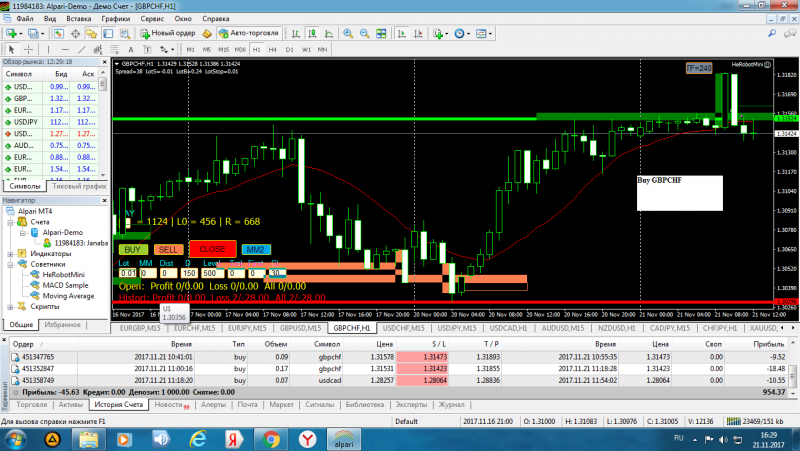Select Fibonacci retracement tool

[114, 49]
